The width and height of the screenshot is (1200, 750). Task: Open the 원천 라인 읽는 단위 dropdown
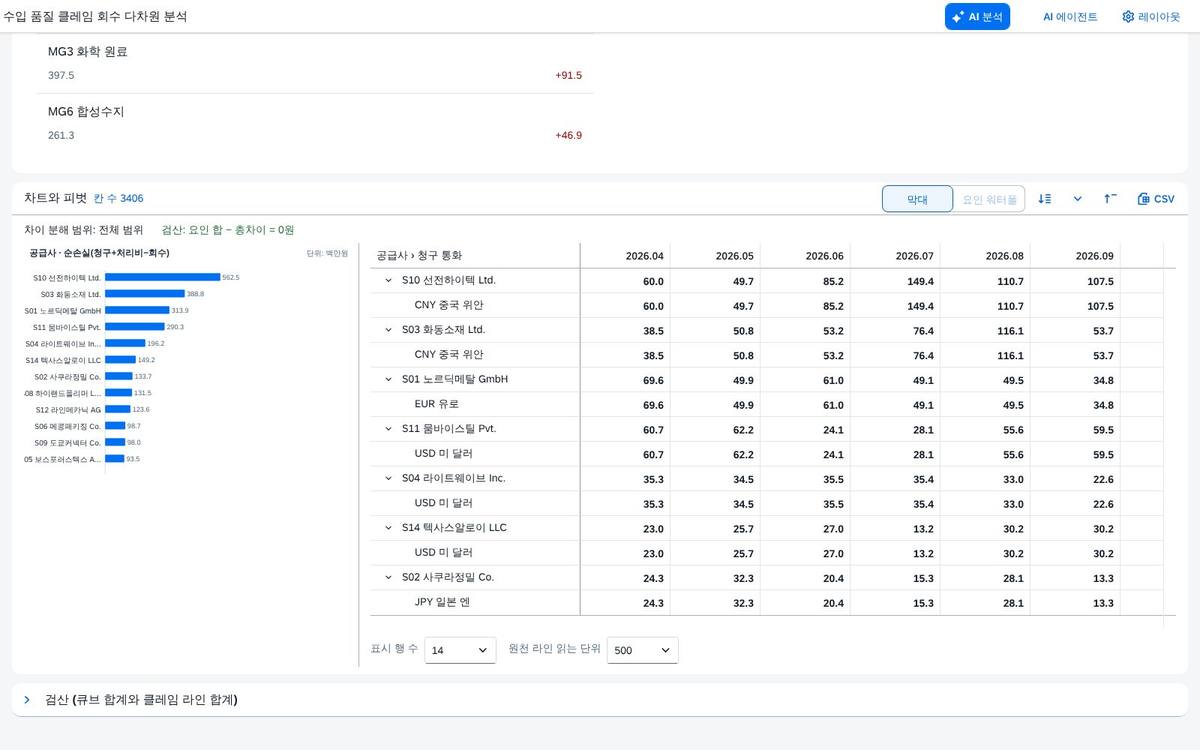[642, 650]
